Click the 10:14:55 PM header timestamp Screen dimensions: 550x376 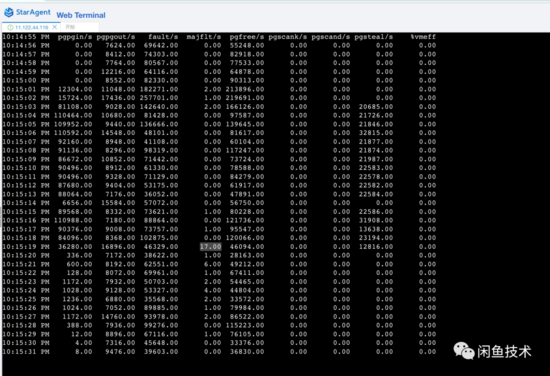pos(26,37)
